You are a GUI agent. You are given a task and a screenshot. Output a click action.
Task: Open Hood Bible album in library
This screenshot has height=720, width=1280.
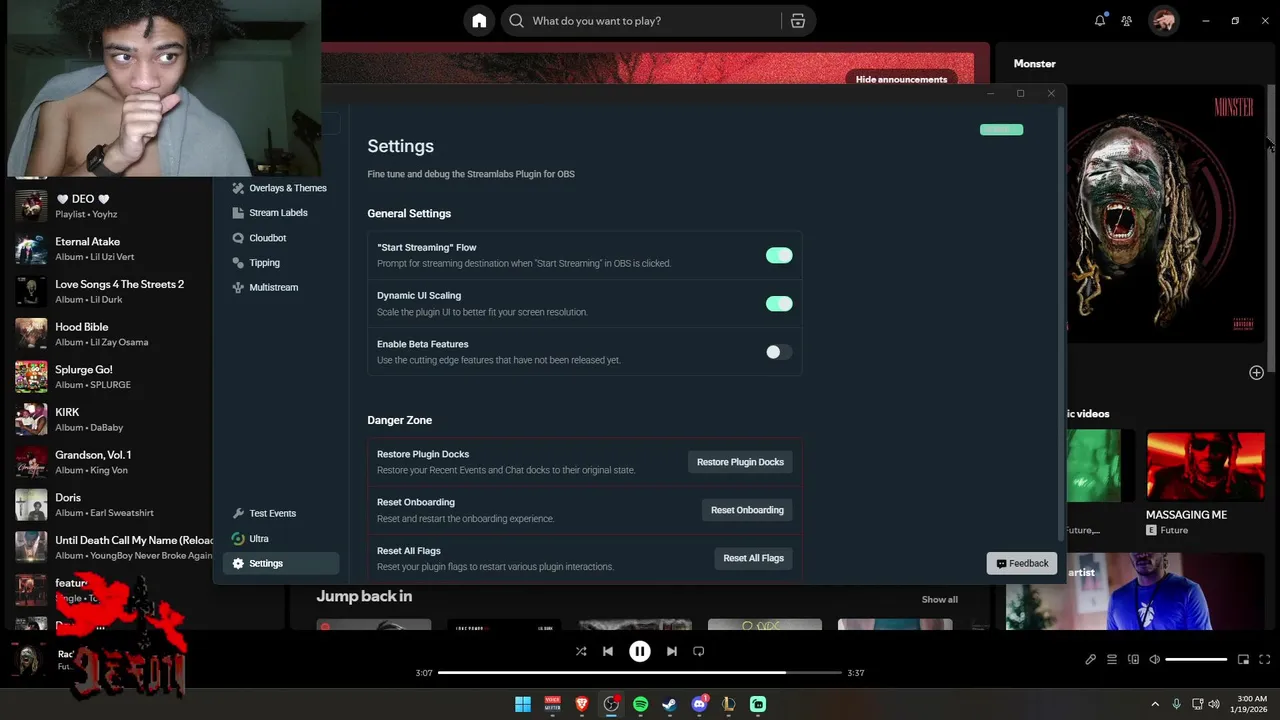(x=110, y=334)
